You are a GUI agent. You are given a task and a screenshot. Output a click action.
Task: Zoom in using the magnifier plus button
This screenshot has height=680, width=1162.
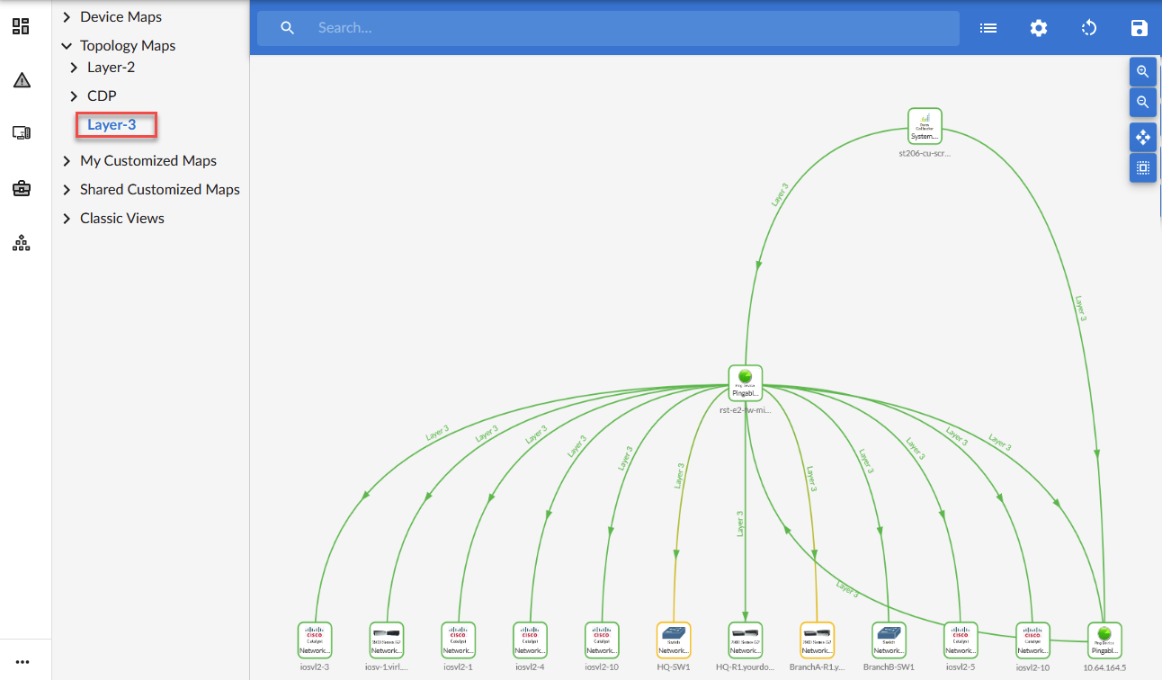[x=1143, y=72]
